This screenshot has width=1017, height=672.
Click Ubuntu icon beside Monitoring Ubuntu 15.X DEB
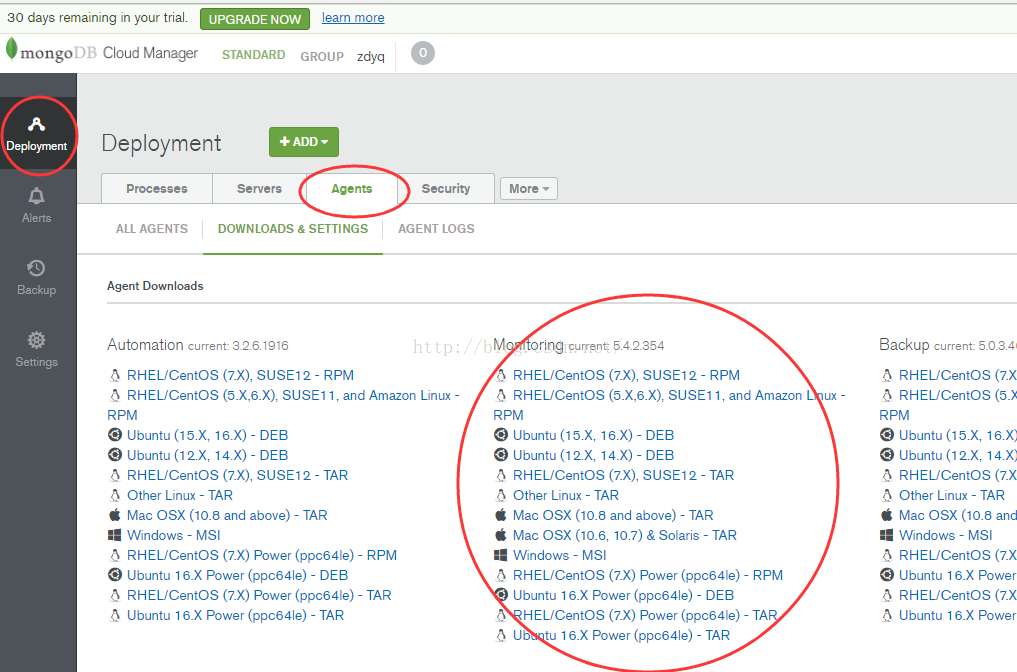point(501,435)
